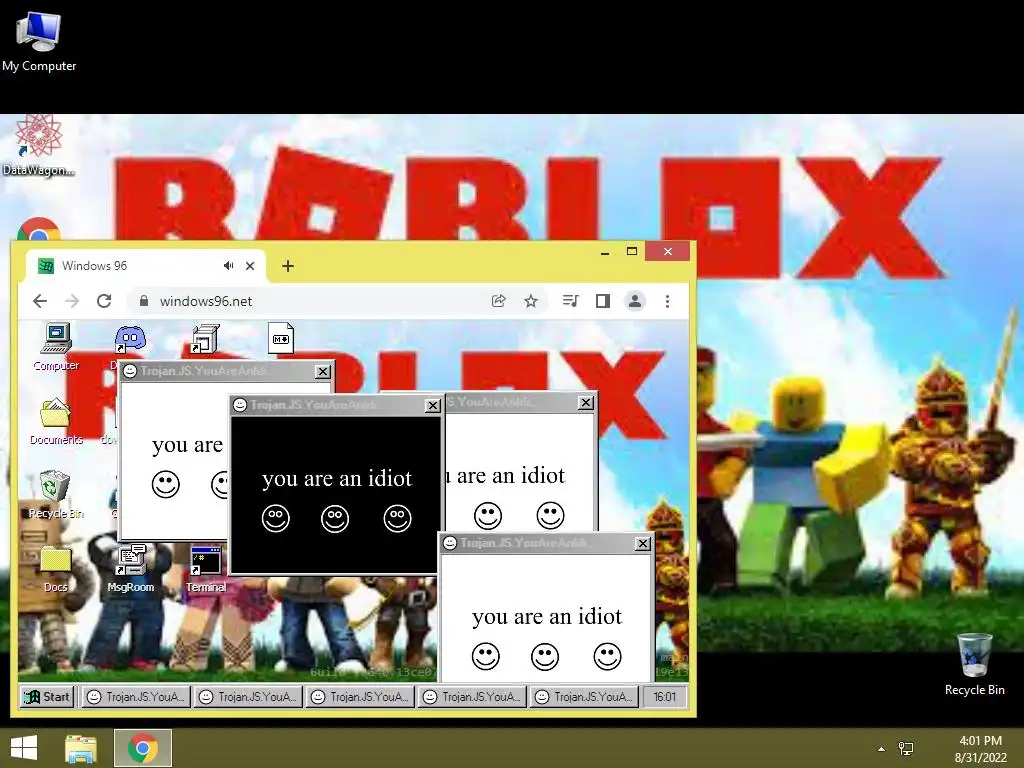Toggle the Chrome side panel
Screen dimensions: 1024x768
tap(603, 301)
